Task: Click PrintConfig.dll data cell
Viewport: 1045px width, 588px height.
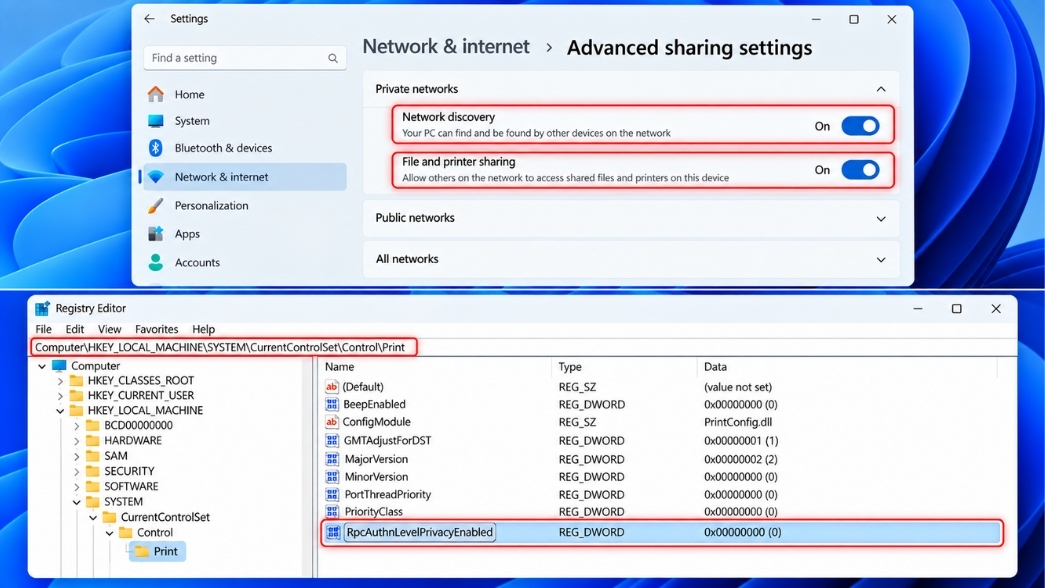Action: point(738,422)
